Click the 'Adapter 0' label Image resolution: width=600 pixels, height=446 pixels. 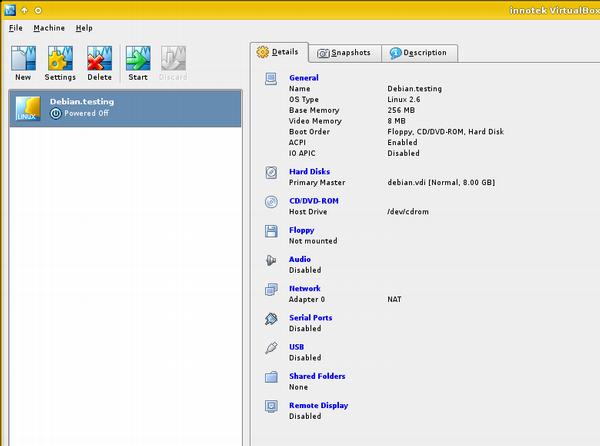coord(307,299)
